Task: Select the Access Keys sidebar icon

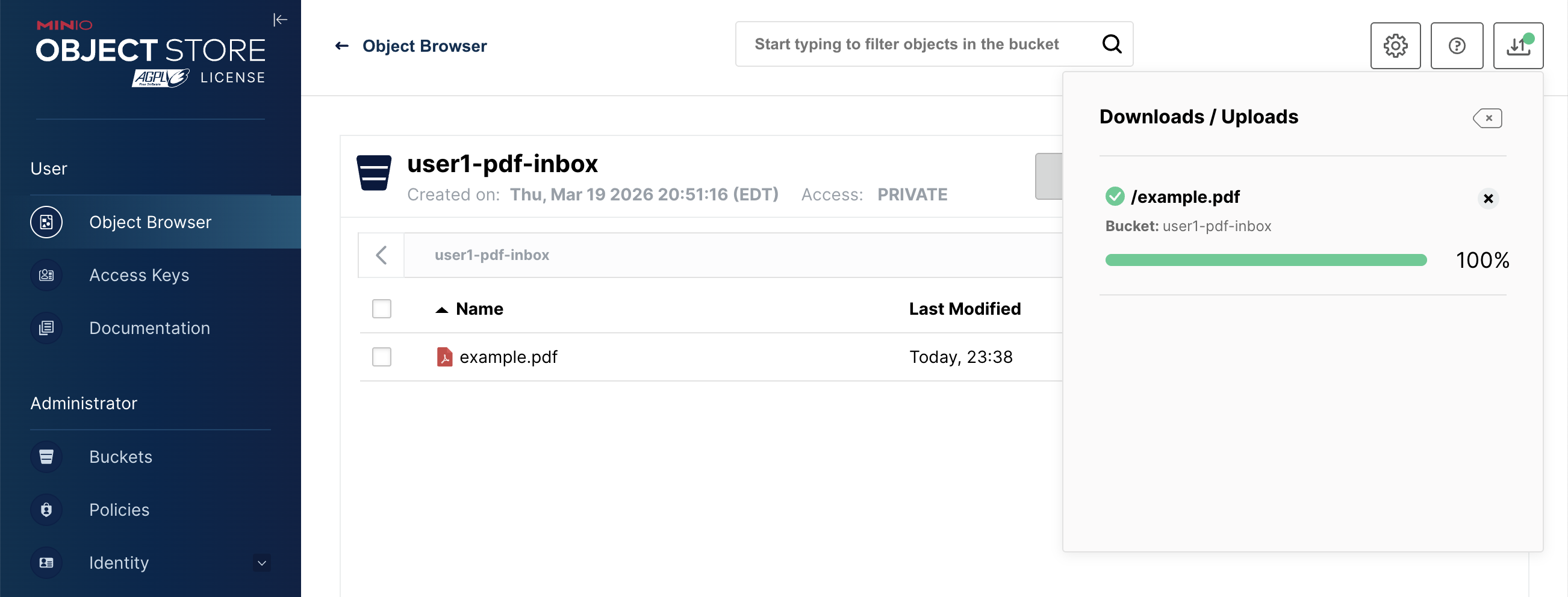Action: coord(46,275)
